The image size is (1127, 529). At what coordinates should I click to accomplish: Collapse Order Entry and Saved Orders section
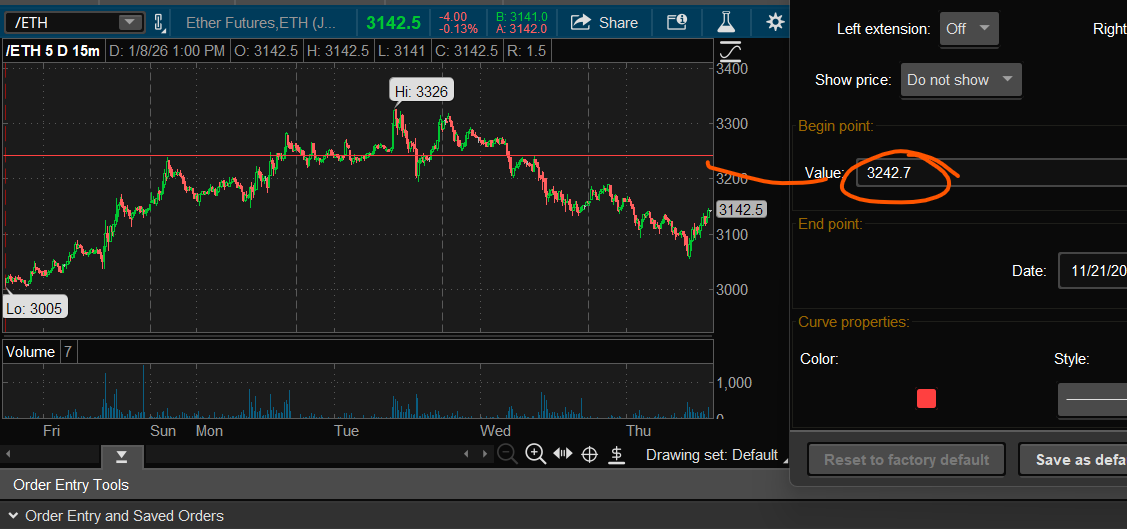[x=13, y=516]
